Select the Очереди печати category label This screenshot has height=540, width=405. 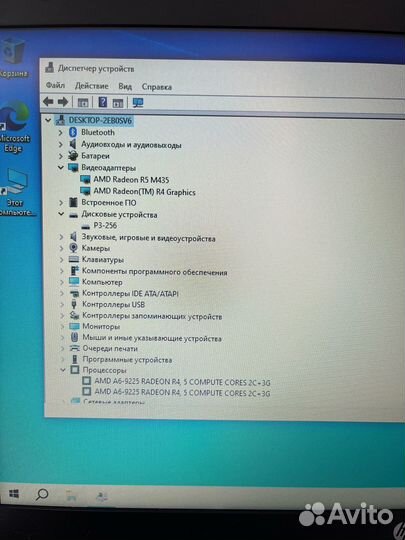click(110, 349)
